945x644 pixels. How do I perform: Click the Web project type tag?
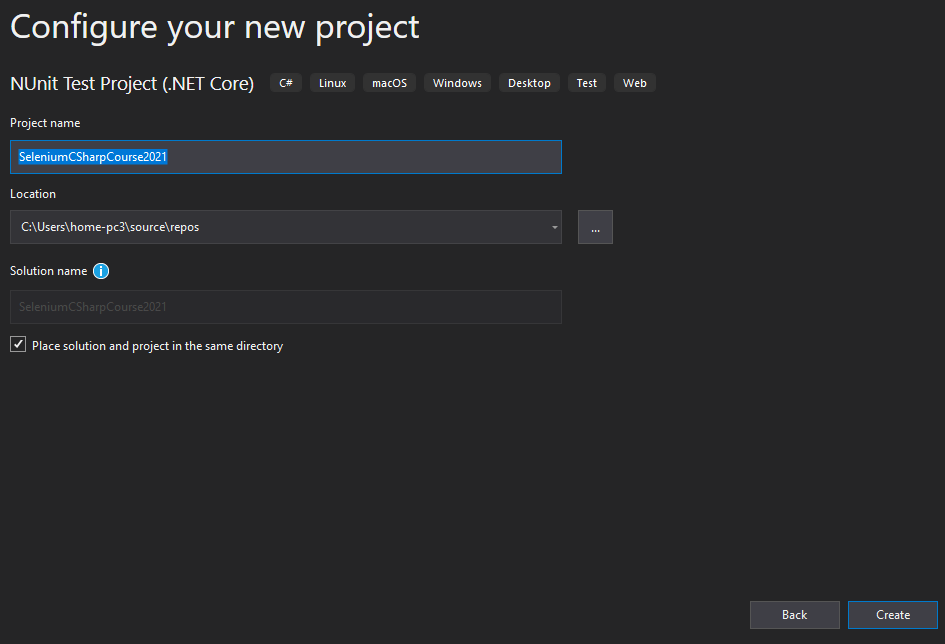(635, 83)
